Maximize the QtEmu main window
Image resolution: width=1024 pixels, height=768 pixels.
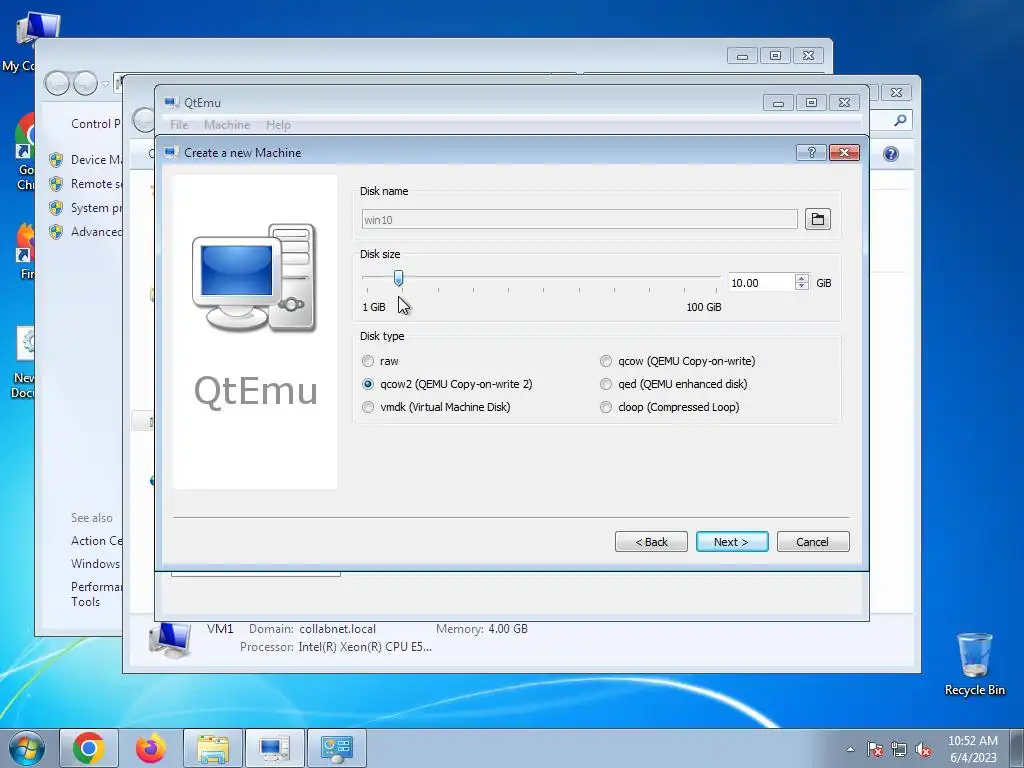811,103
